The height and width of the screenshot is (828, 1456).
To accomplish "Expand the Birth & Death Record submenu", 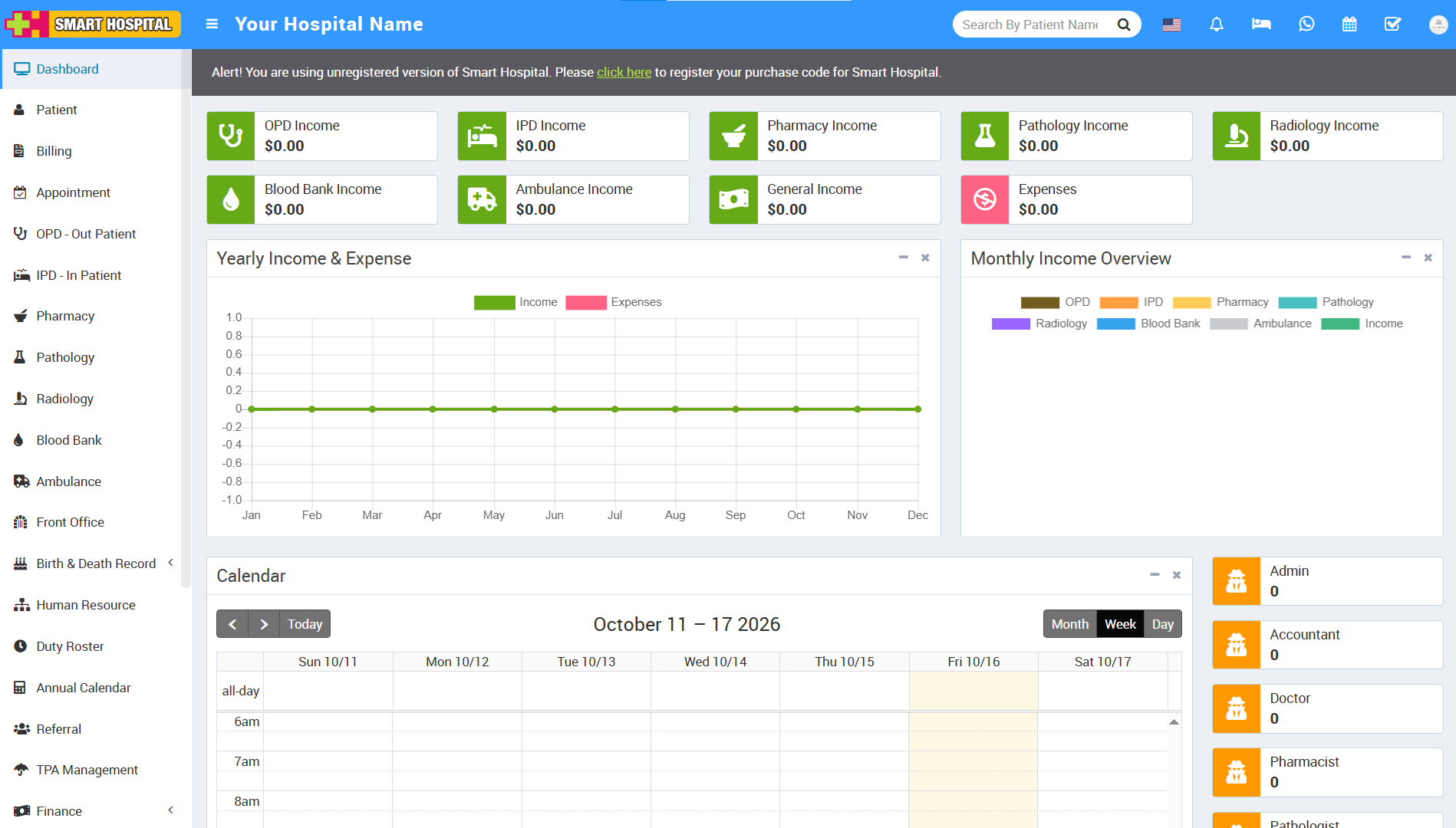I will pyautogui.click(x=170, y=563).
